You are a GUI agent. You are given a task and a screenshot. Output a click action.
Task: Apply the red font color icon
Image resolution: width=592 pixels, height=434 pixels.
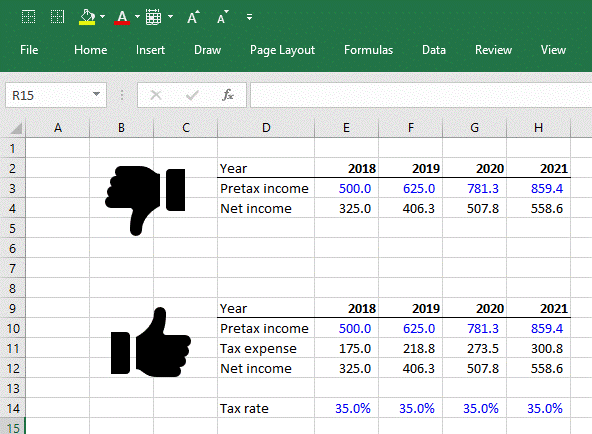point(122,17)
